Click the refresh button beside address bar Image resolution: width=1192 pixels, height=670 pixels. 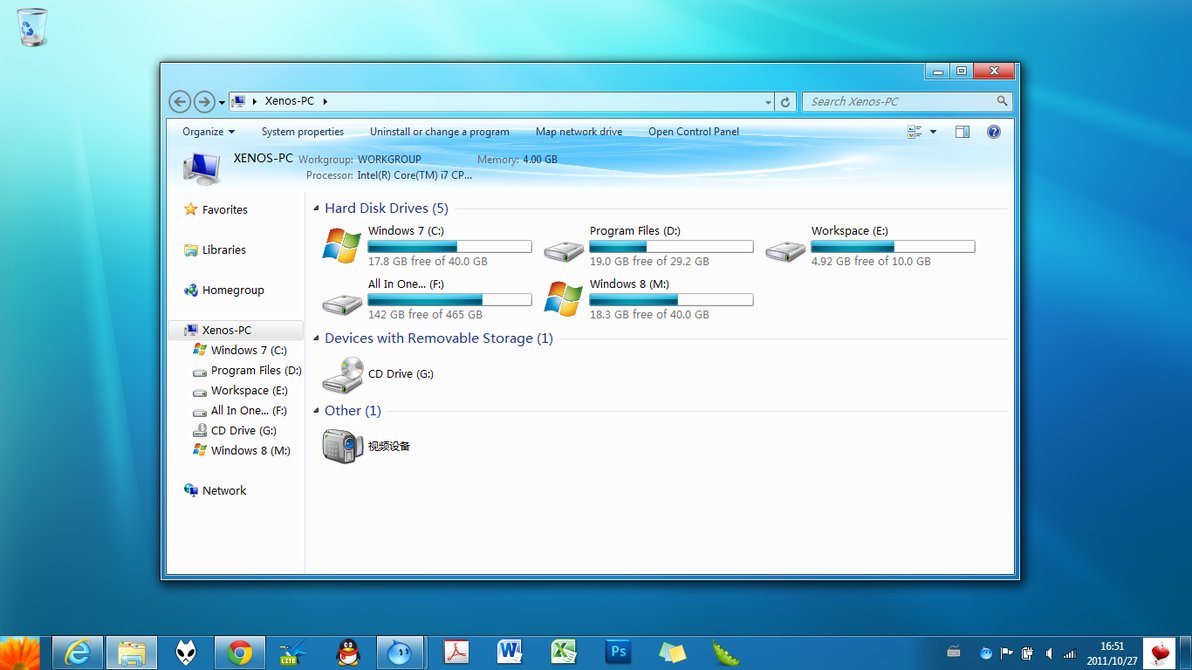786,102
